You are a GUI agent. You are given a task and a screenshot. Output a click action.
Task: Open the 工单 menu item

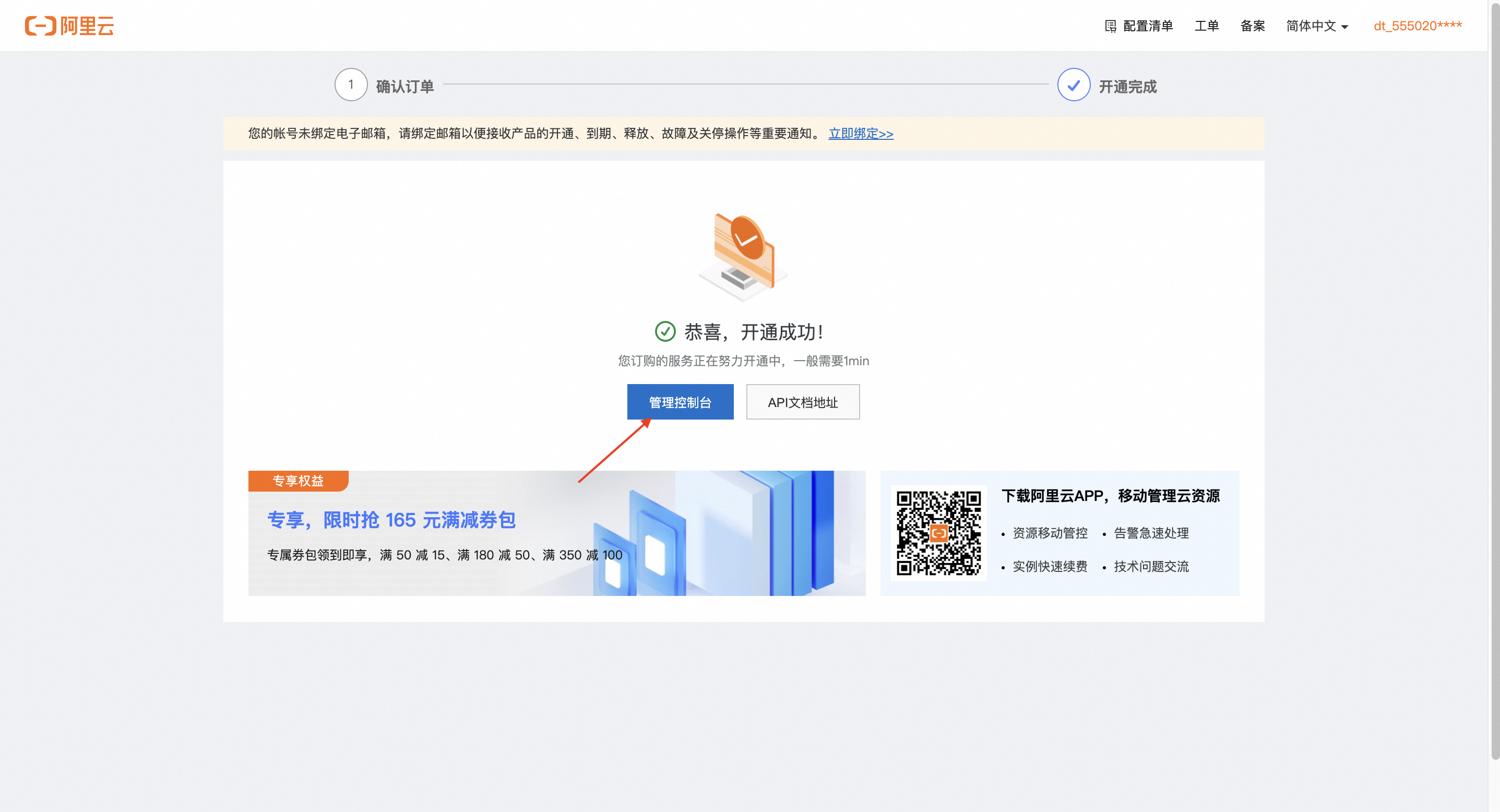[1207, 26]
